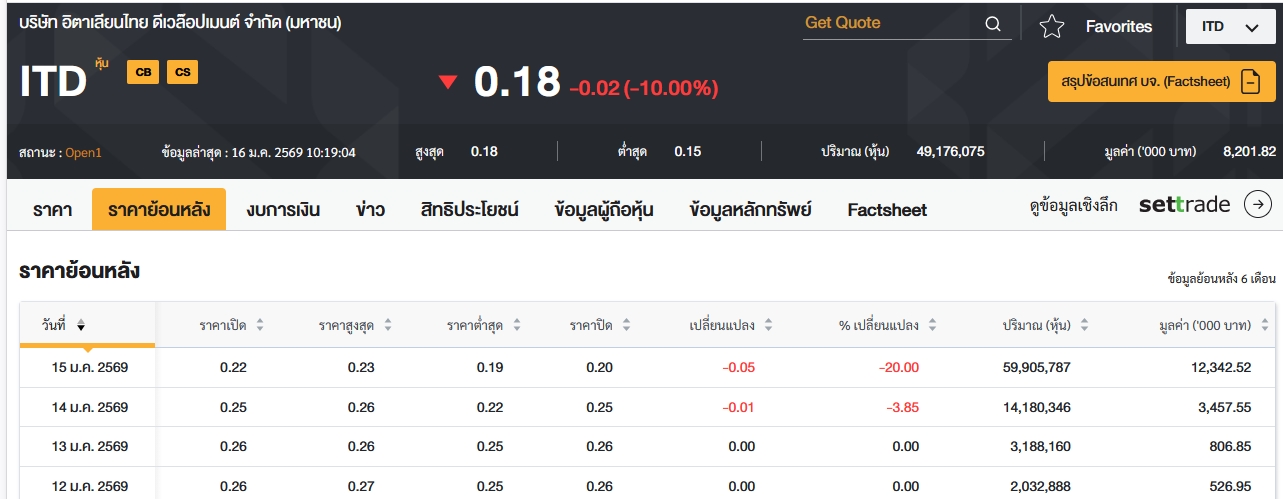
Task: Click the current price 0.18
Action: [517, 82]
